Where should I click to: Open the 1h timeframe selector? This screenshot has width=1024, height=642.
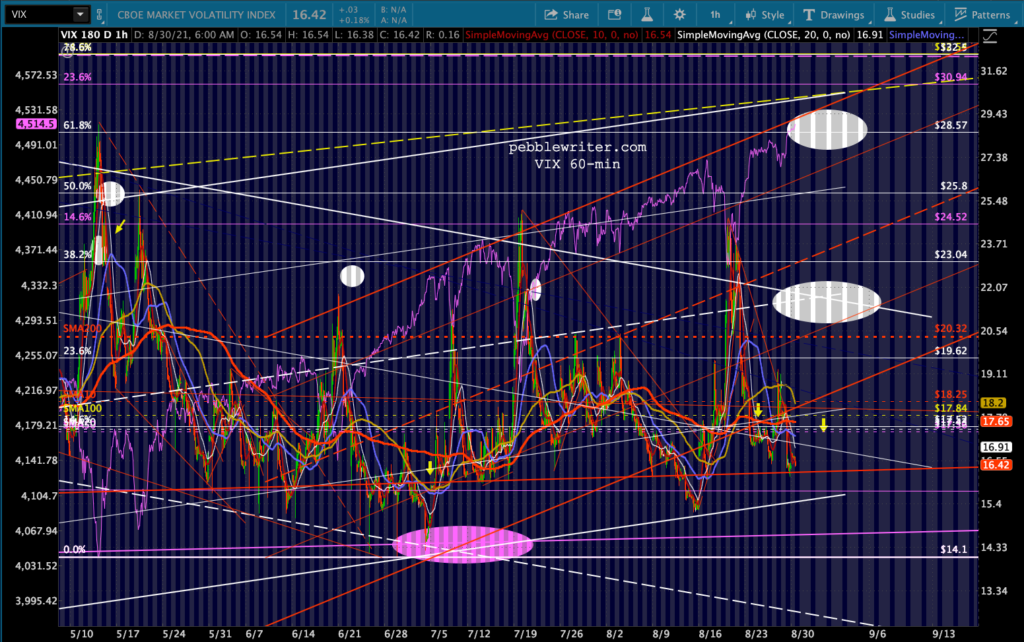click(x=716, y=14)
